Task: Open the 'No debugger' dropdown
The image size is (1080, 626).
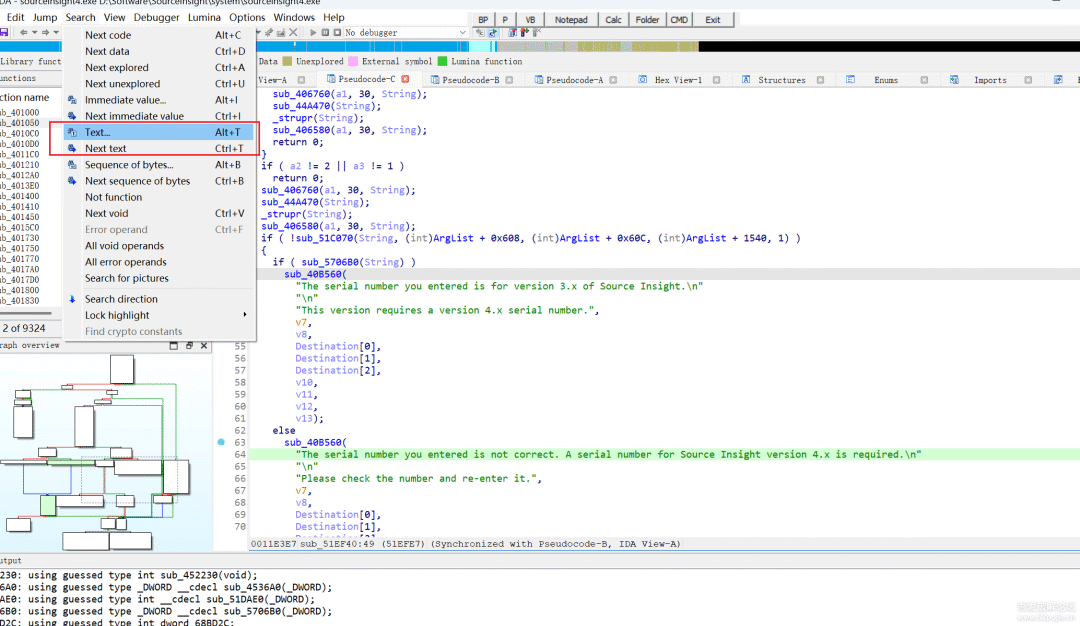Action: click(462, 33)
